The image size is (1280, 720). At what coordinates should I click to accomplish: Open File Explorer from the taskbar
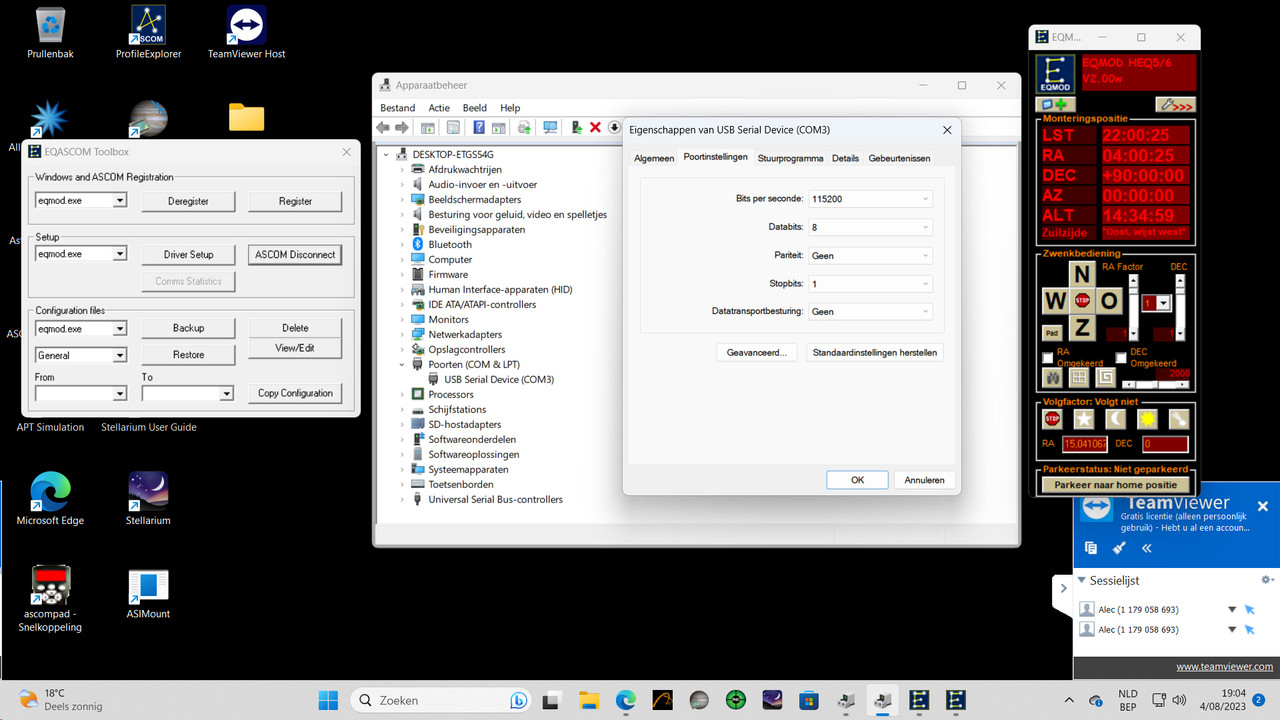(x=588, y=700)
